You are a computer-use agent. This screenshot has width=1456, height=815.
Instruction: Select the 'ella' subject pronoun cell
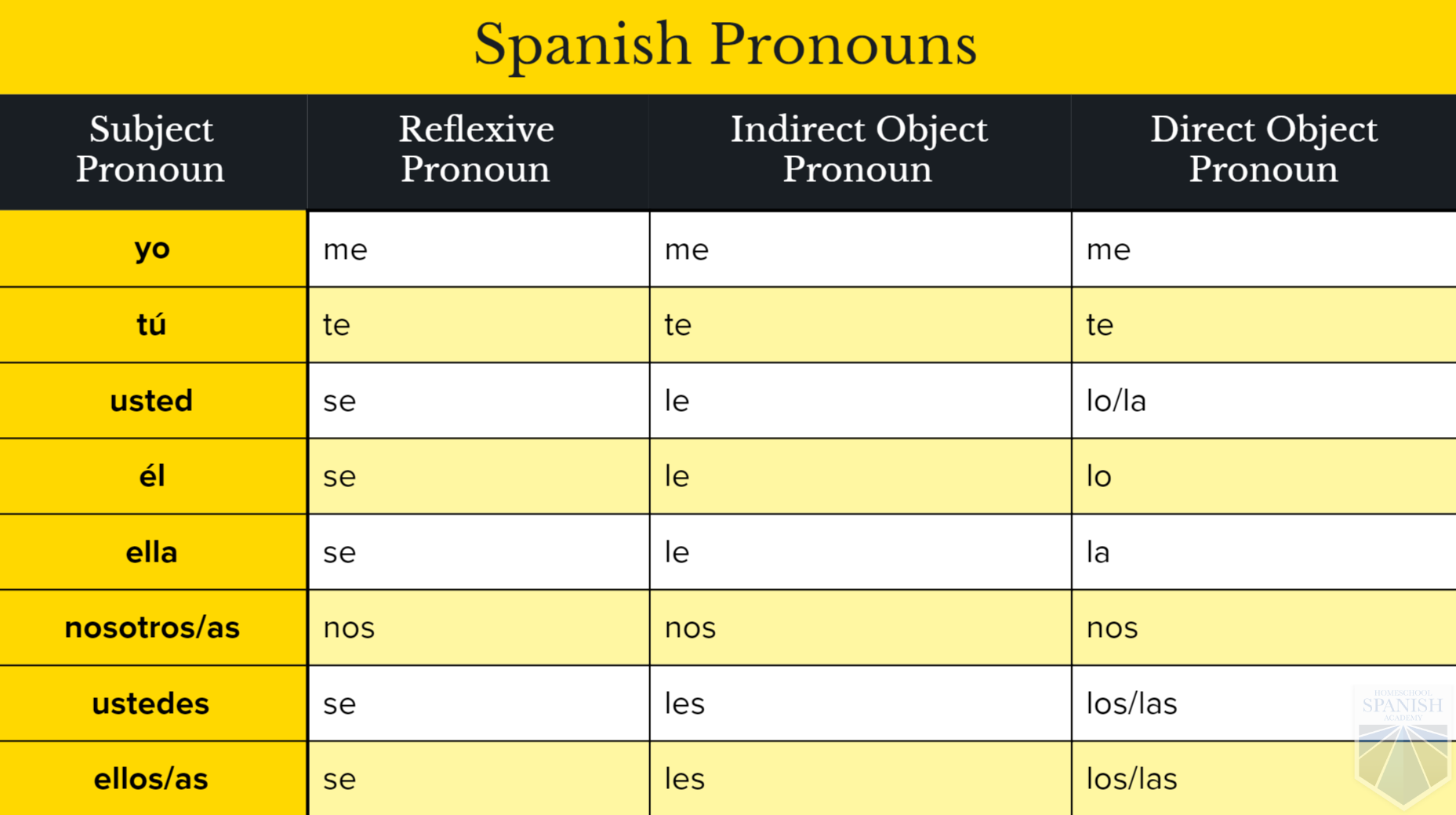pos(151,552)
